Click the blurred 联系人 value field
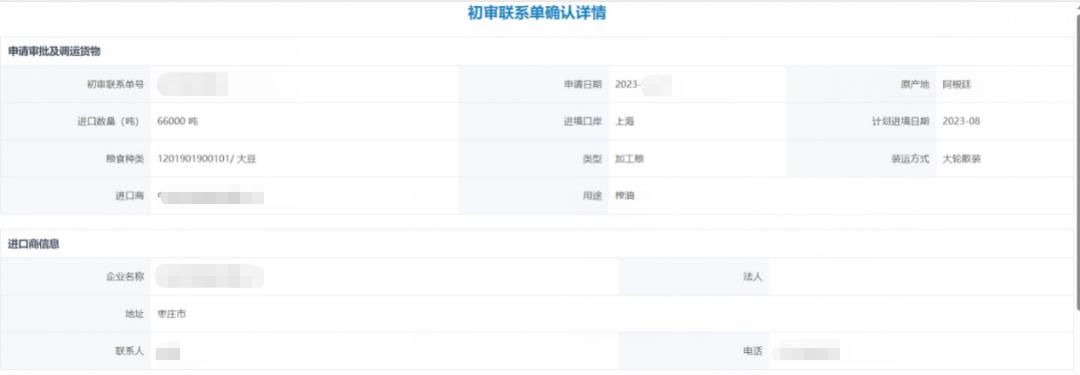 click(x=168, y=353)
